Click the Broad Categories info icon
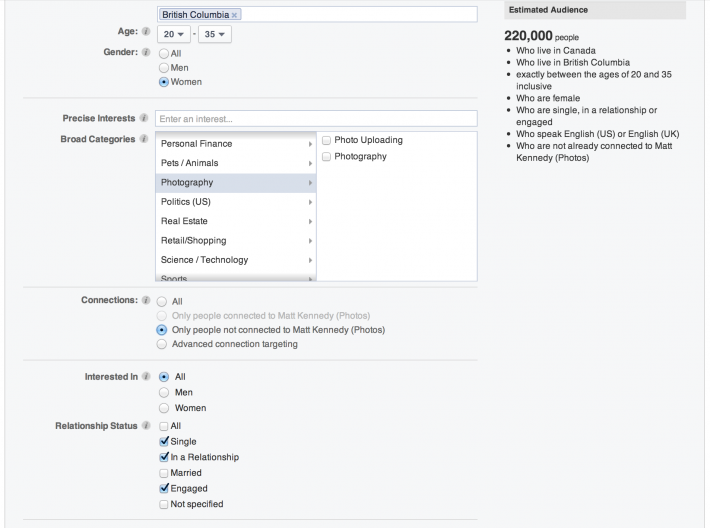Image resolution: width=710 pixels, height=528 pixels. pyautogui.click(x=144, y=139)
